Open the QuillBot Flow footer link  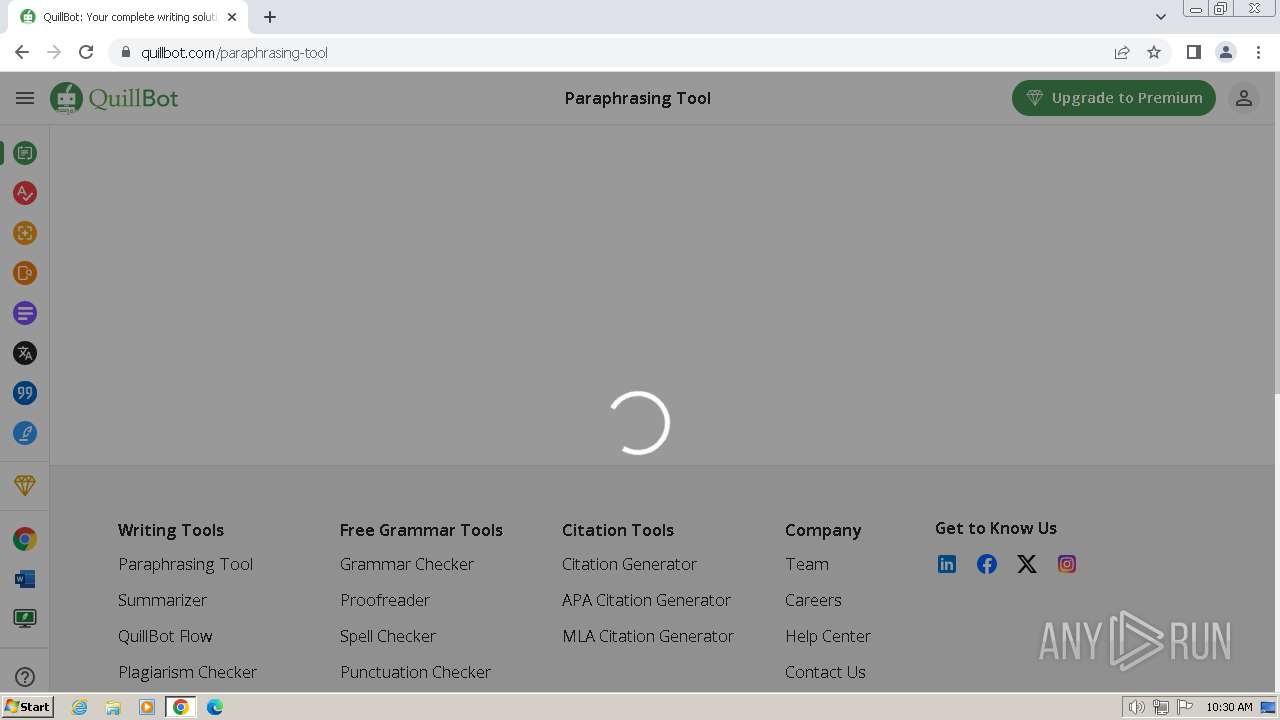165,636
